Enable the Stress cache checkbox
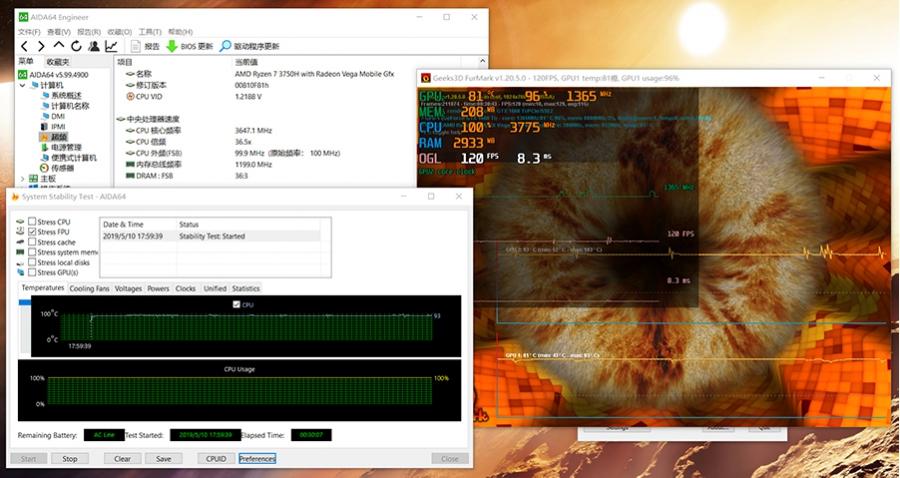900x478 pixels. [x=32, y=242]
